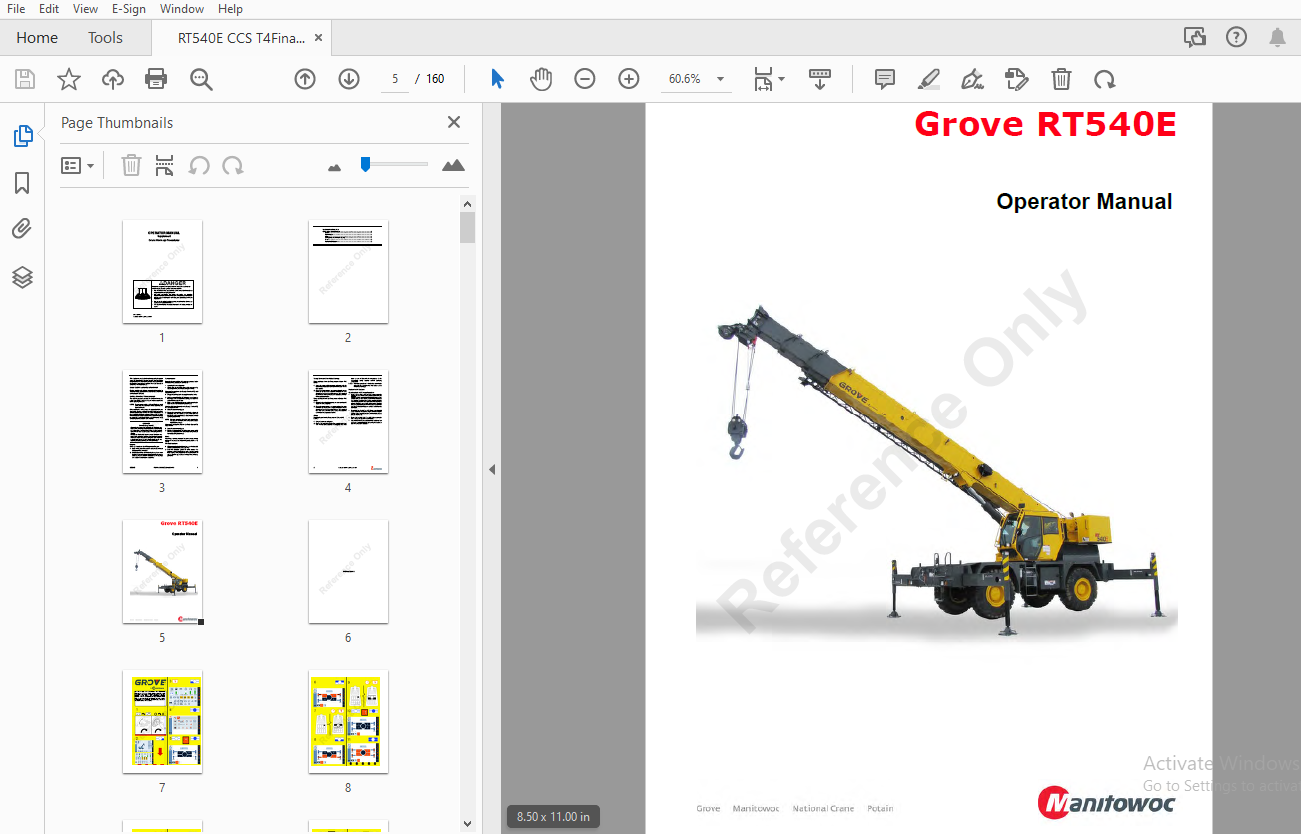Open the notifications bell
Image resolution: width=1301 pixels, height=834 pixels.
tap(1277, 38)
